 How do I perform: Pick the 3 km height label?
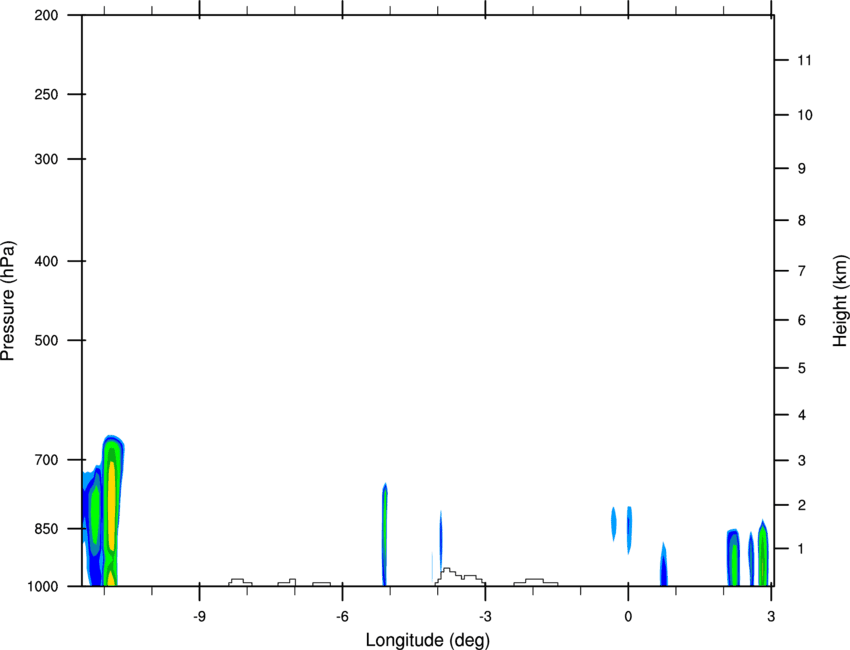(801, 461)
